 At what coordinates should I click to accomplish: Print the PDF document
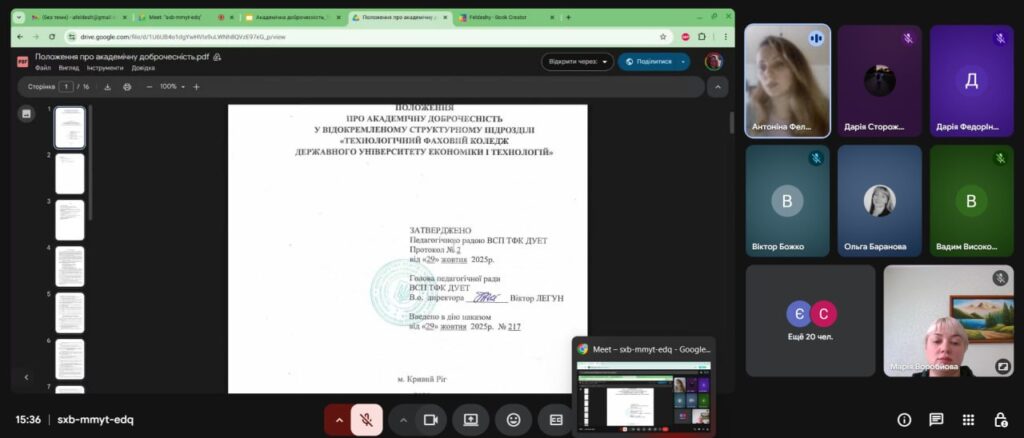point(127,87)
